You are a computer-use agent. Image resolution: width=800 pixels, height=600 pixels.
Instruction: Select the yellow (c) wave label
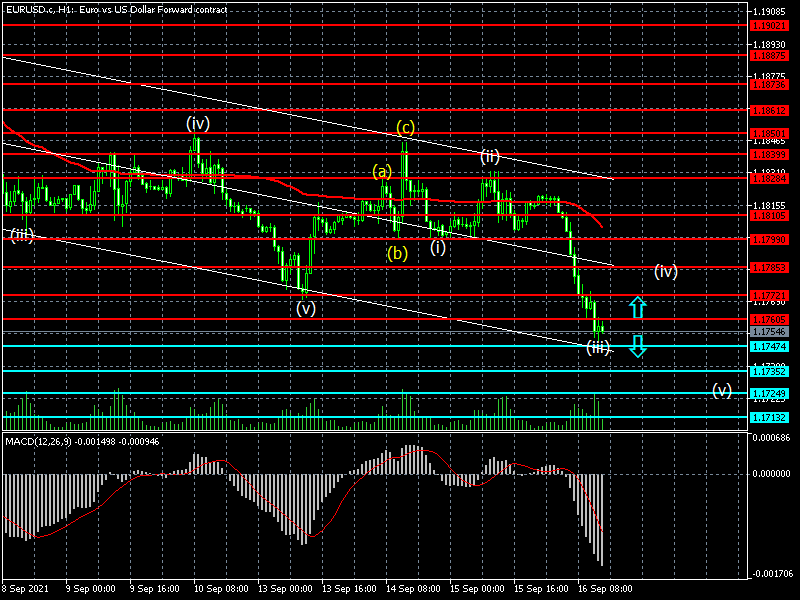405,127
